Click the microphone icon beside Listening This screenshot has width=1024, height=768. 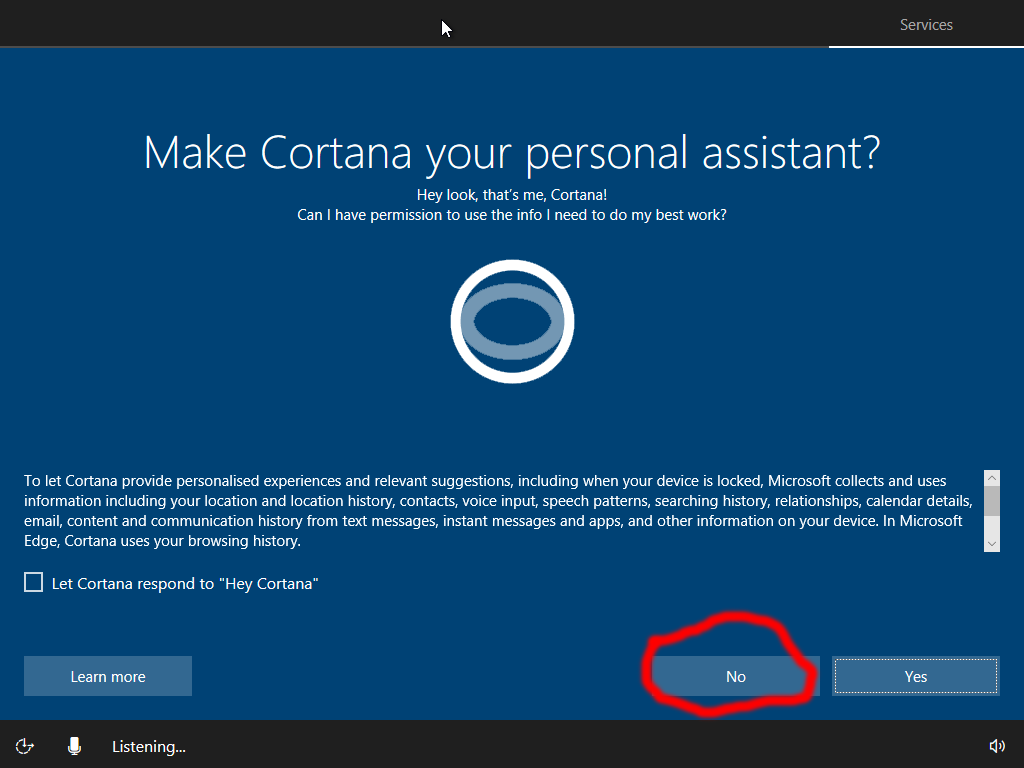[74, 746]
